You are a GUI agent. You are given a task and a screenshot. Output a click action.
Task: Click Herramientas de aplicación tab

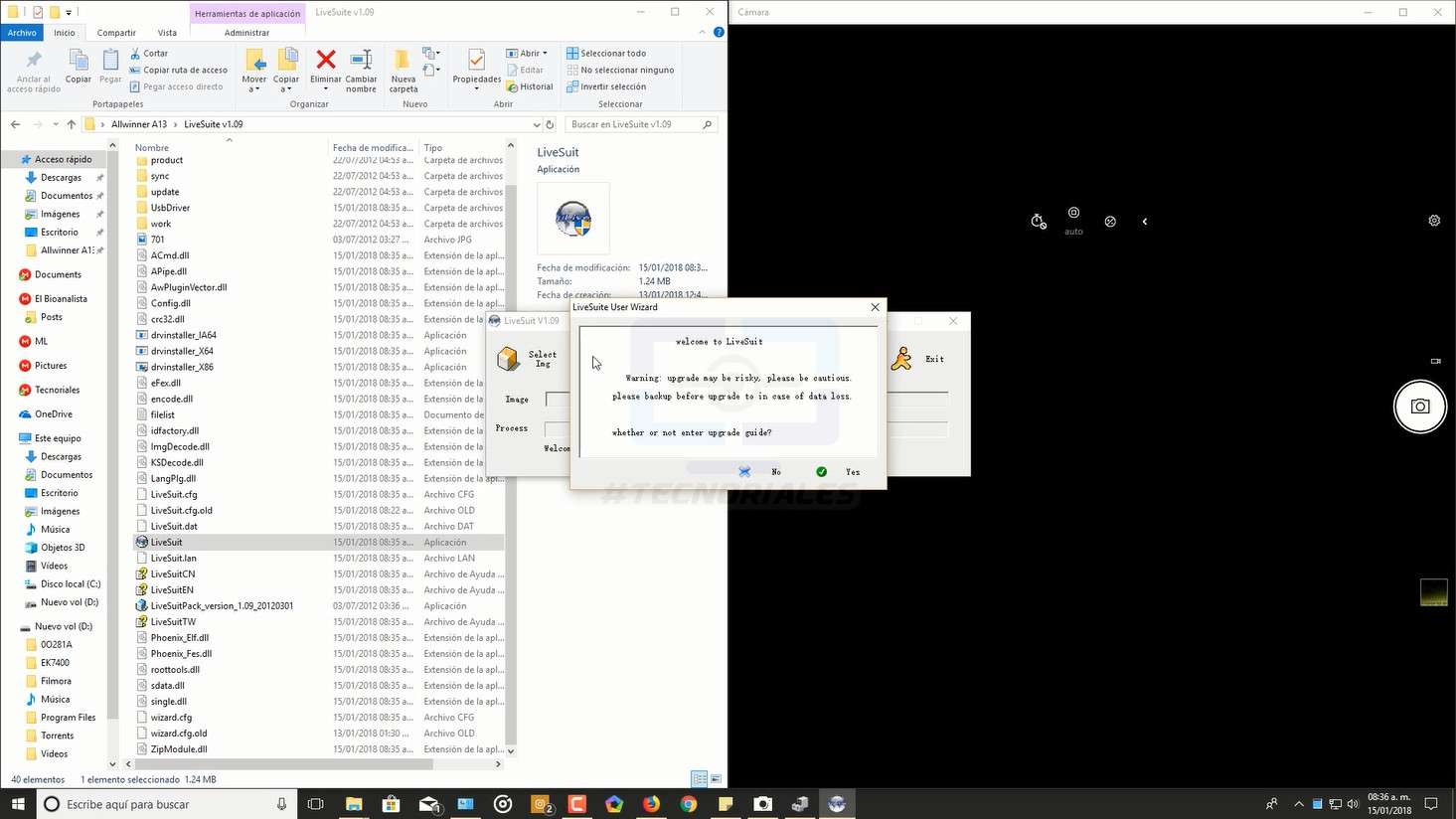[247, 13]
